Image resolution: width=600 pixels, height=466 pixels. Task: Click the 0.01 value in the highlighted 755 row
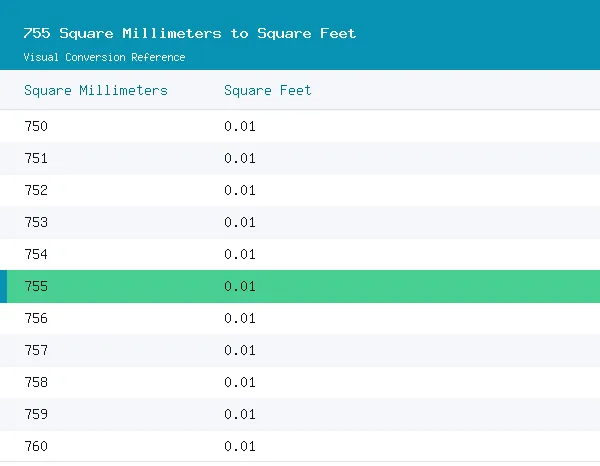click(240, 286)
